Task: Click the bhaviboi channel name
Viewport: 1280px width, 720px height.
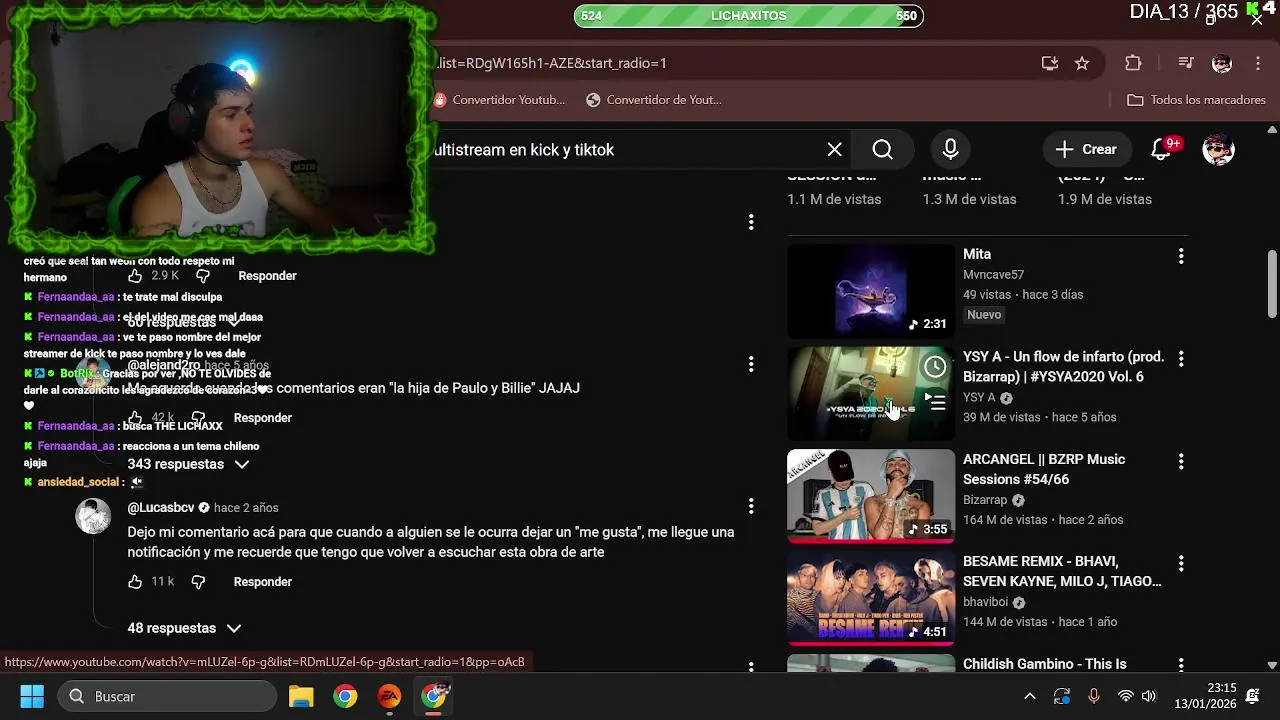Action: pyautogui.click(x=985, y=602)
